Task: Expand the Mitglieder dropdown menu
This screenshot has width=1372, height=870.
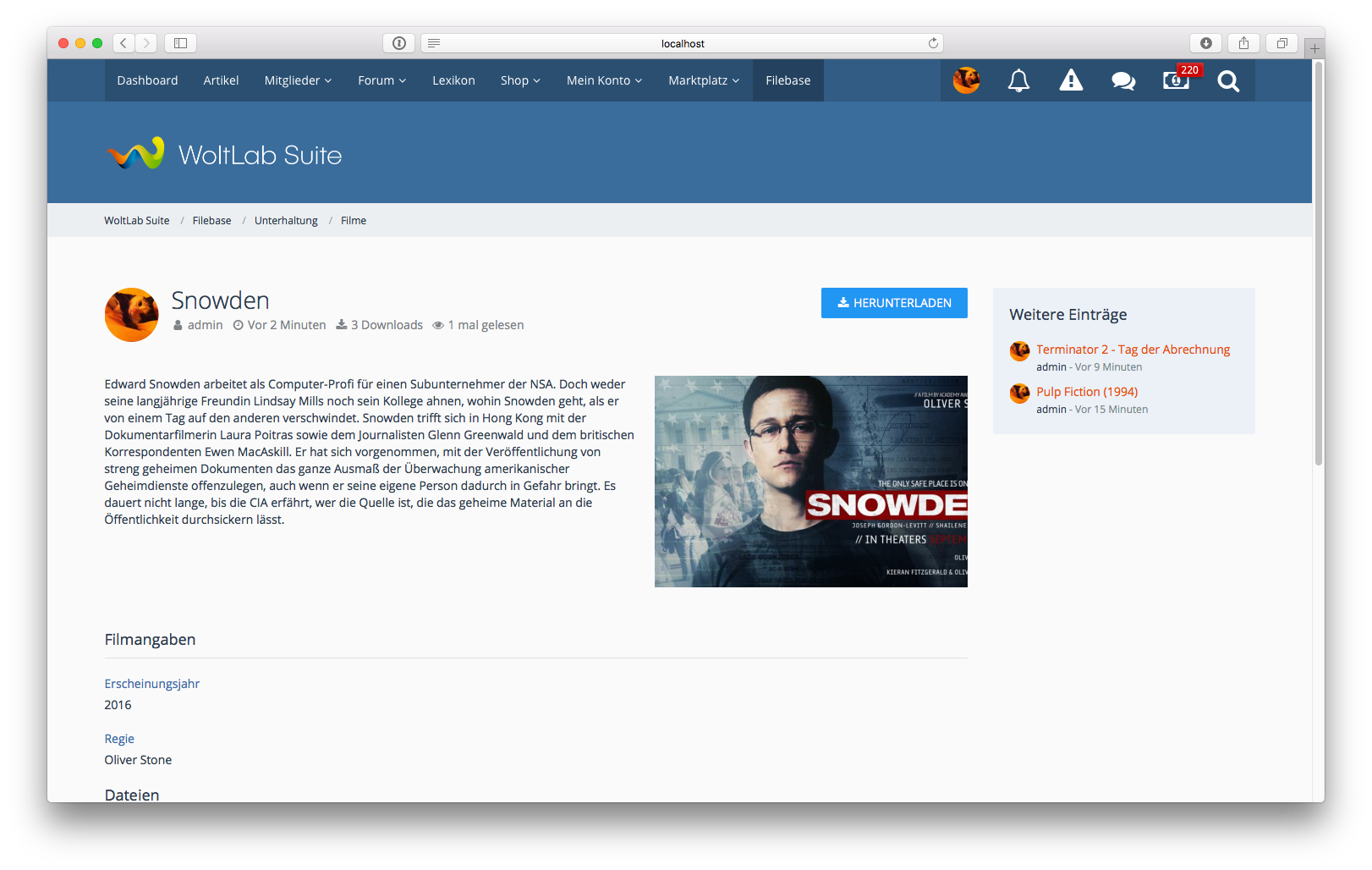Action: coord(298,80)
